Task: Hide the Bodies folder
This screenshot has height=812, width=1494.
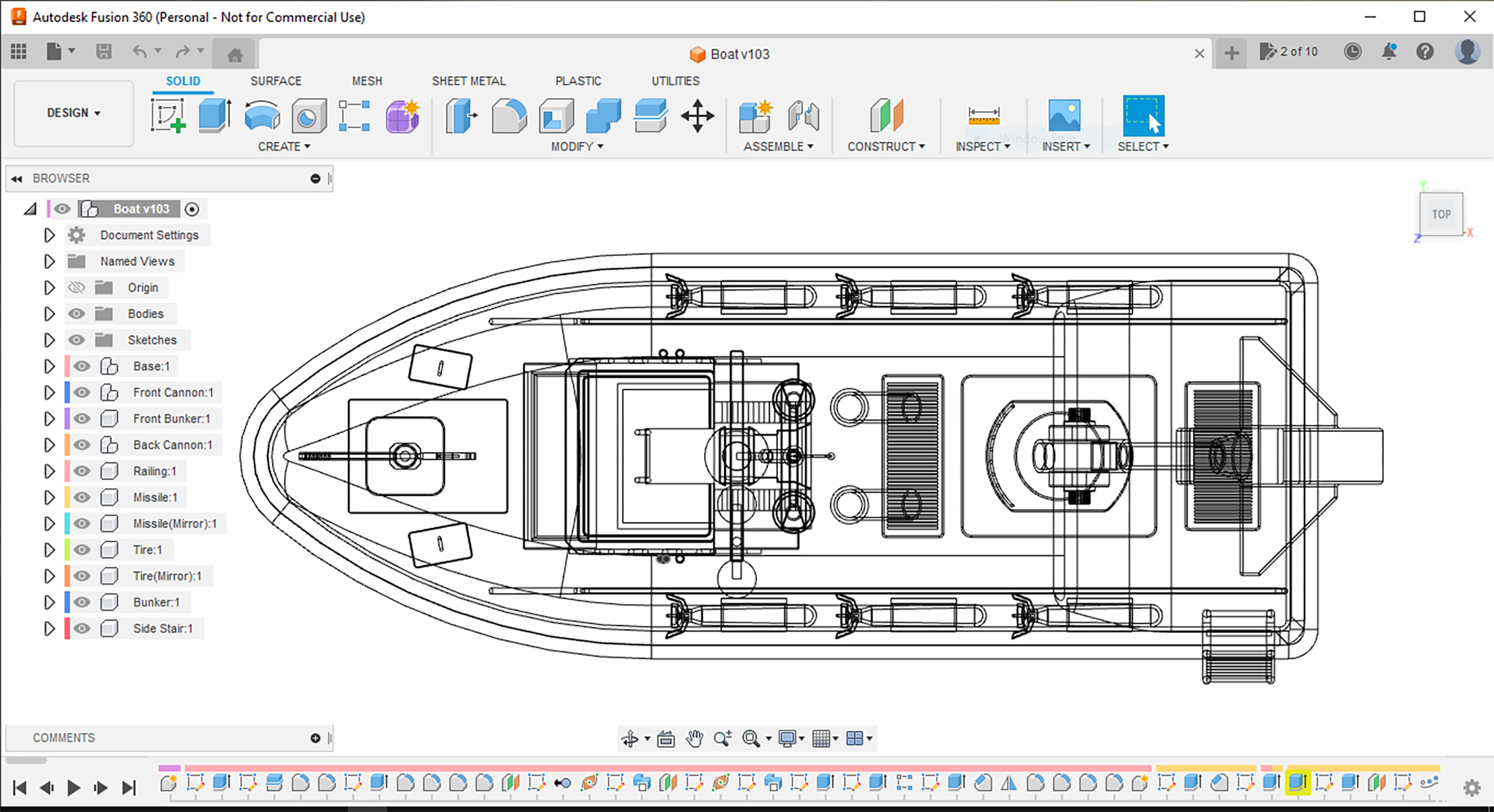Action: [76, 314]
